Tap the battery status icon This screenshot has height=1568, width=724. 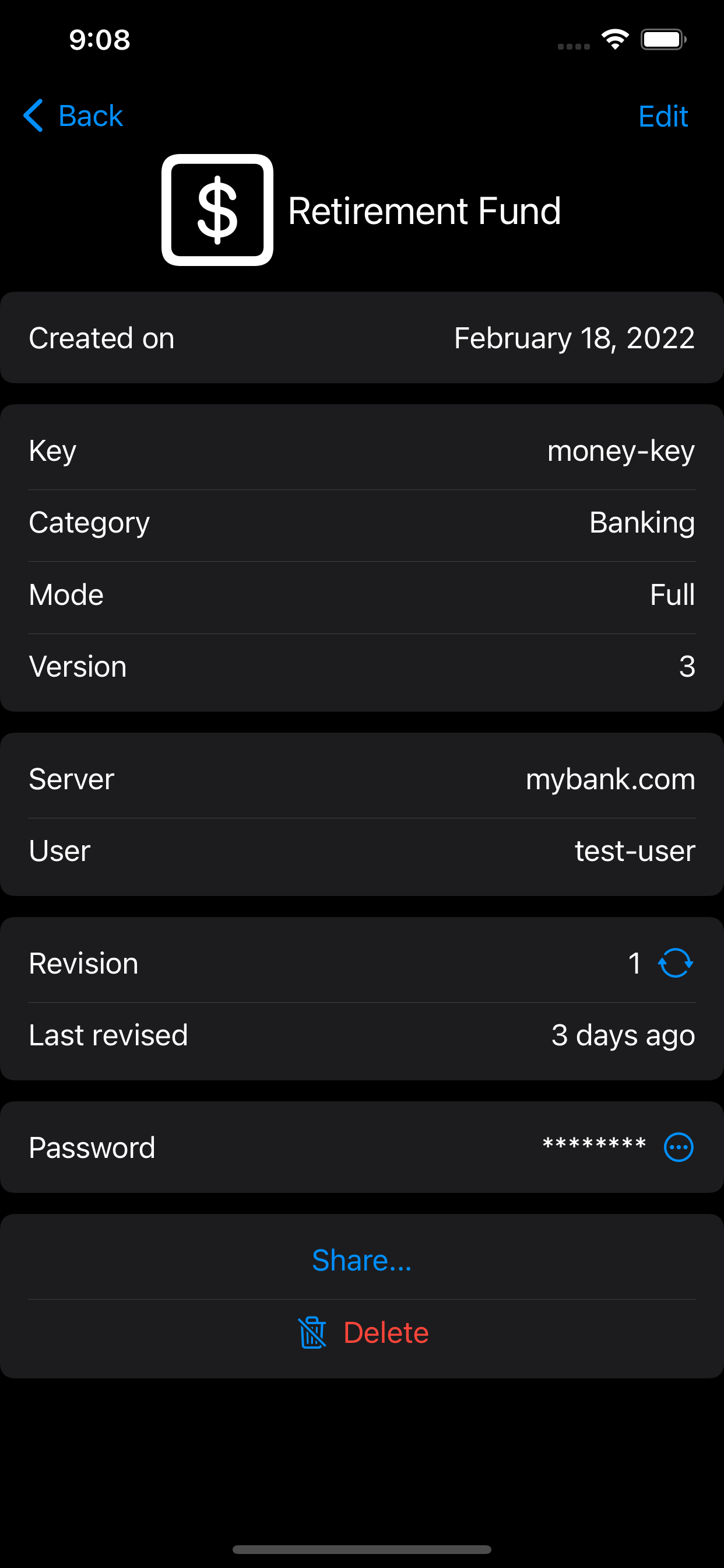point(663,40)
